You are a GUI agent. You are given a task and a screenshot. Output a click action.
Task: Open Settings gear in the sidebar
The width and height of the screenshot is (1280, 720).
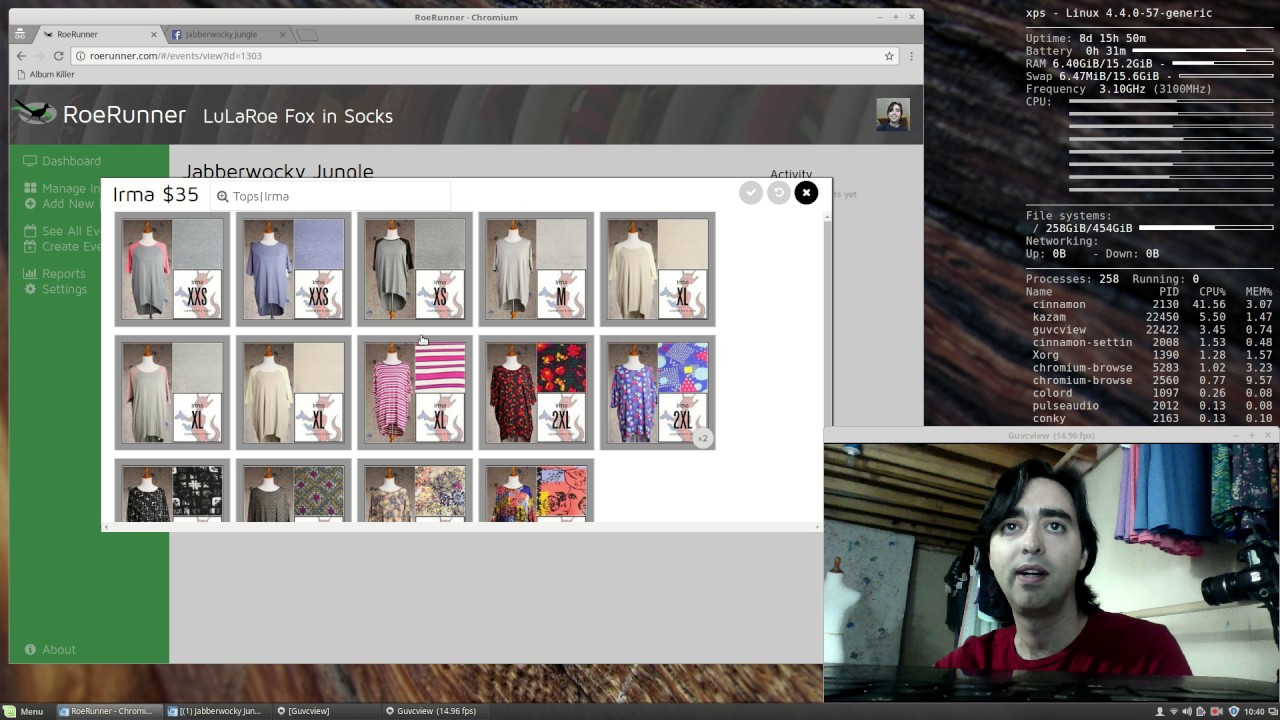[x=63, y=289]
